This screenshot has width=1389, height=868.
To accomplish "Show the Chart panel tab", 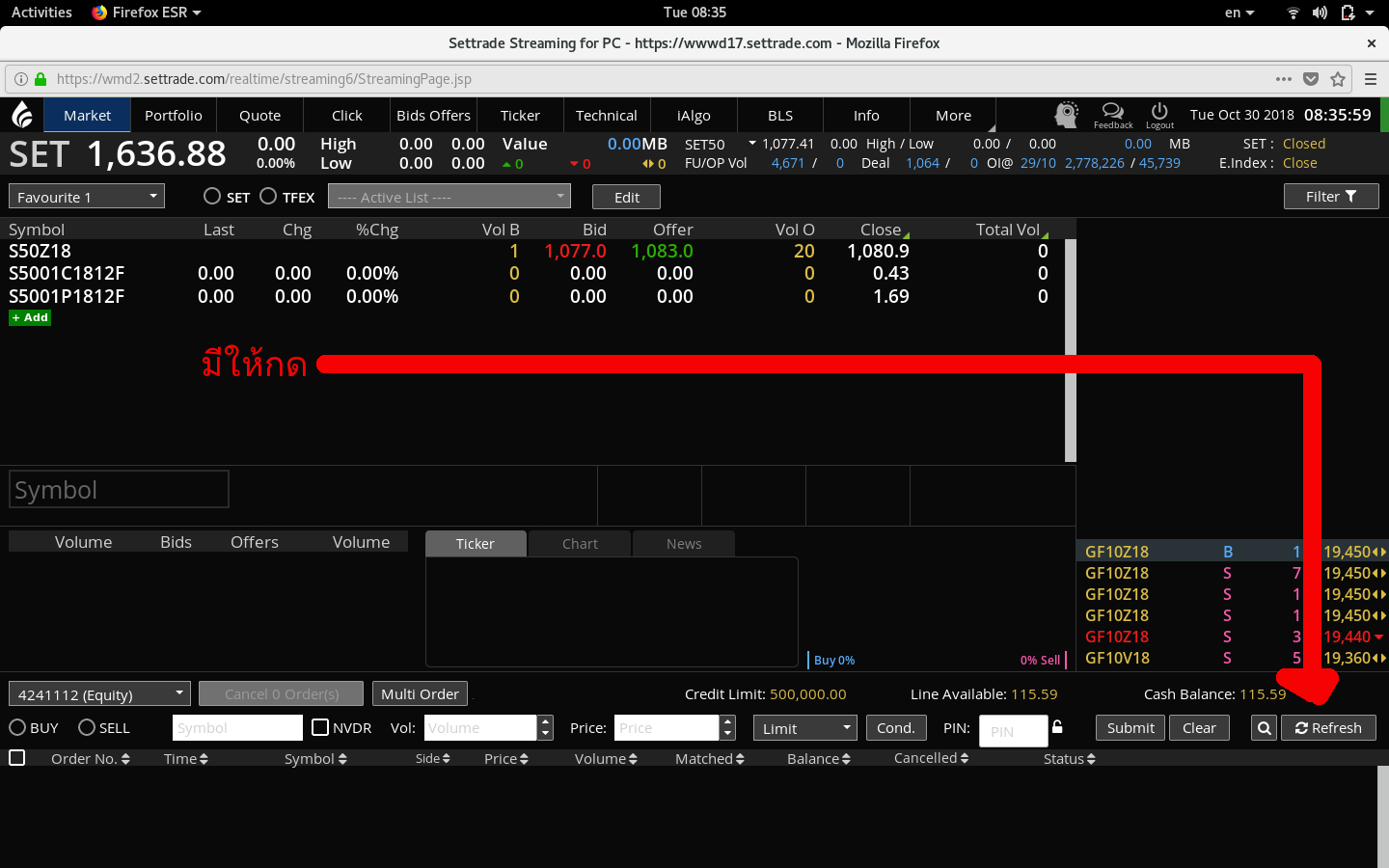I will point(580,544).
